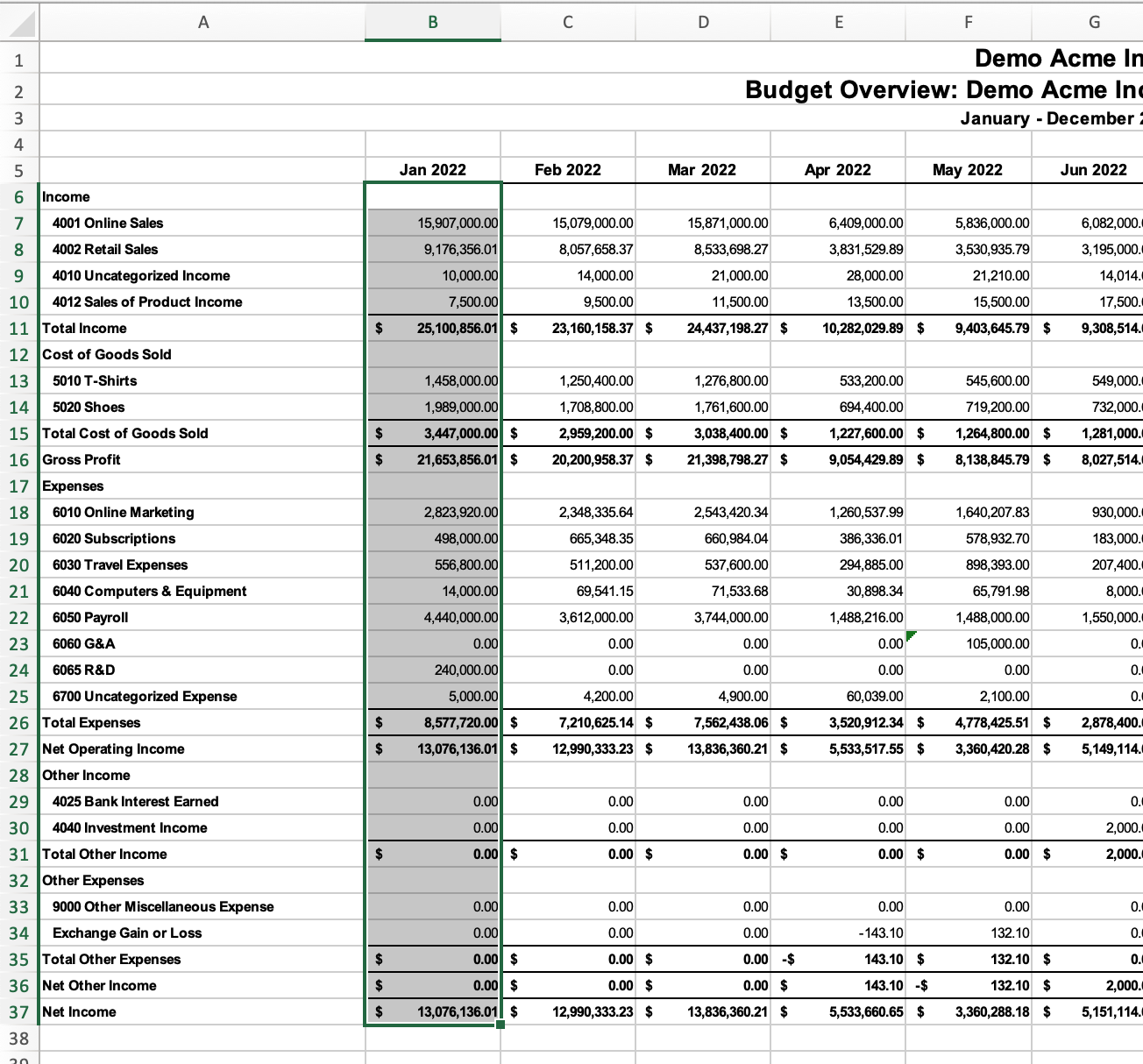Select column C header
Viewport: 1143px width, 1064px height.
[568, 22]
